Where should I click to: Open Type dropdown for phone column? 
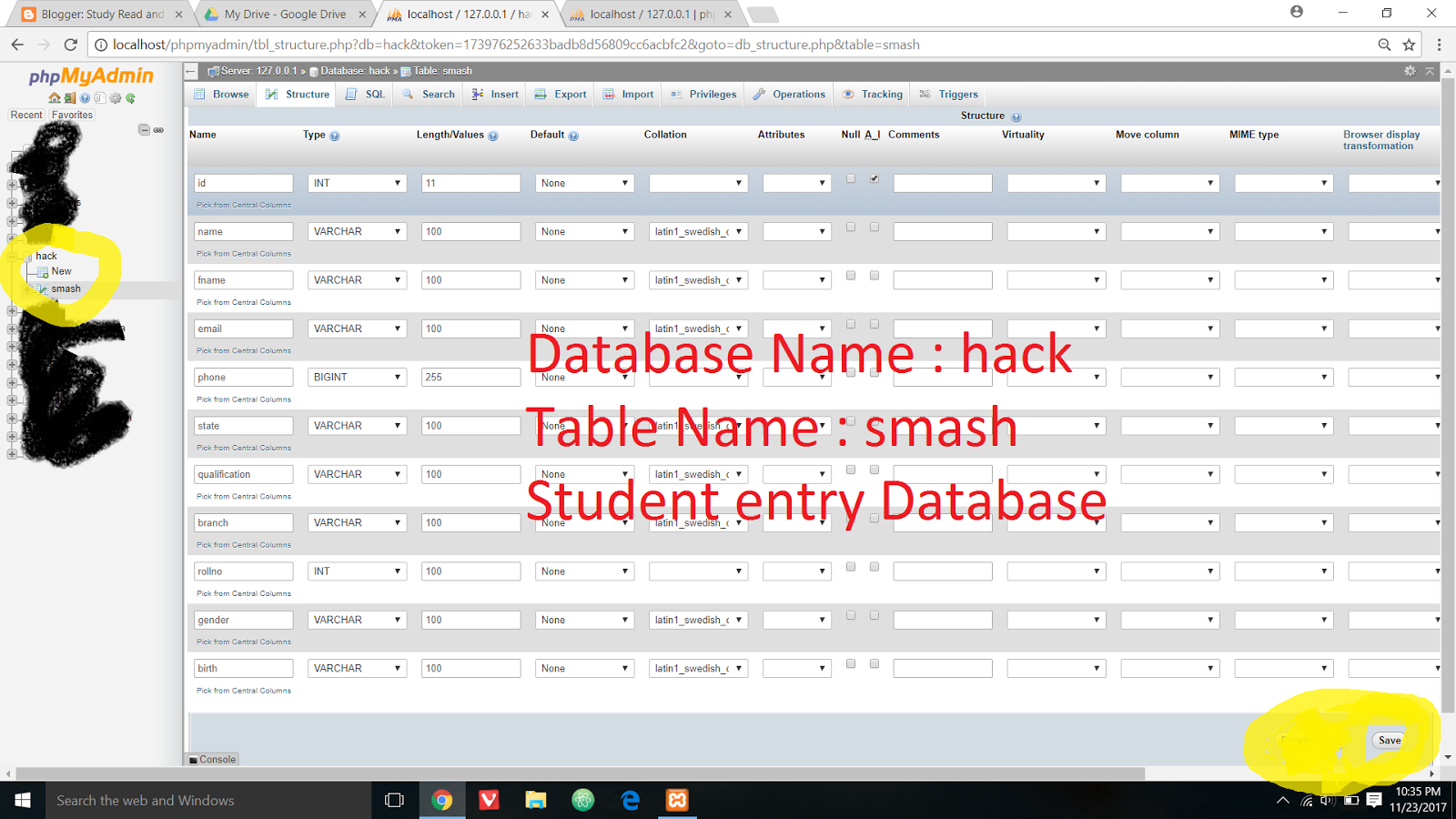coord(357,377)
